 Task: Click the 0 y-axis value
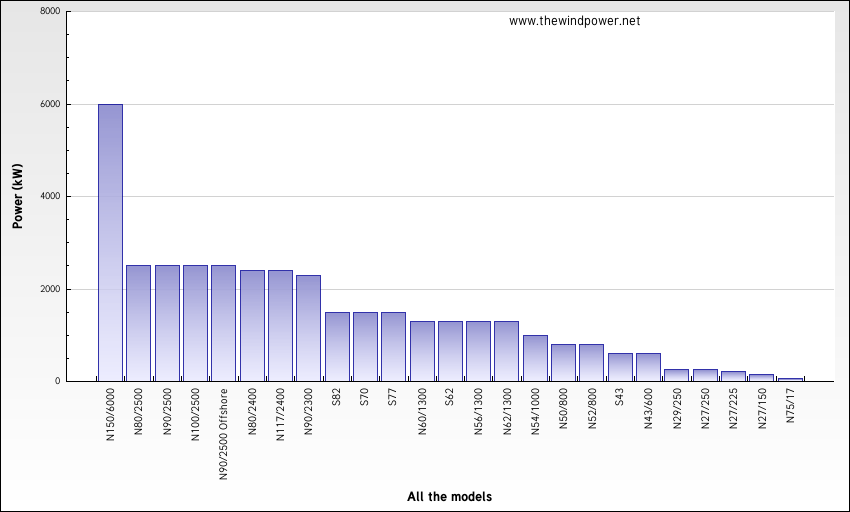click(57, 381)
